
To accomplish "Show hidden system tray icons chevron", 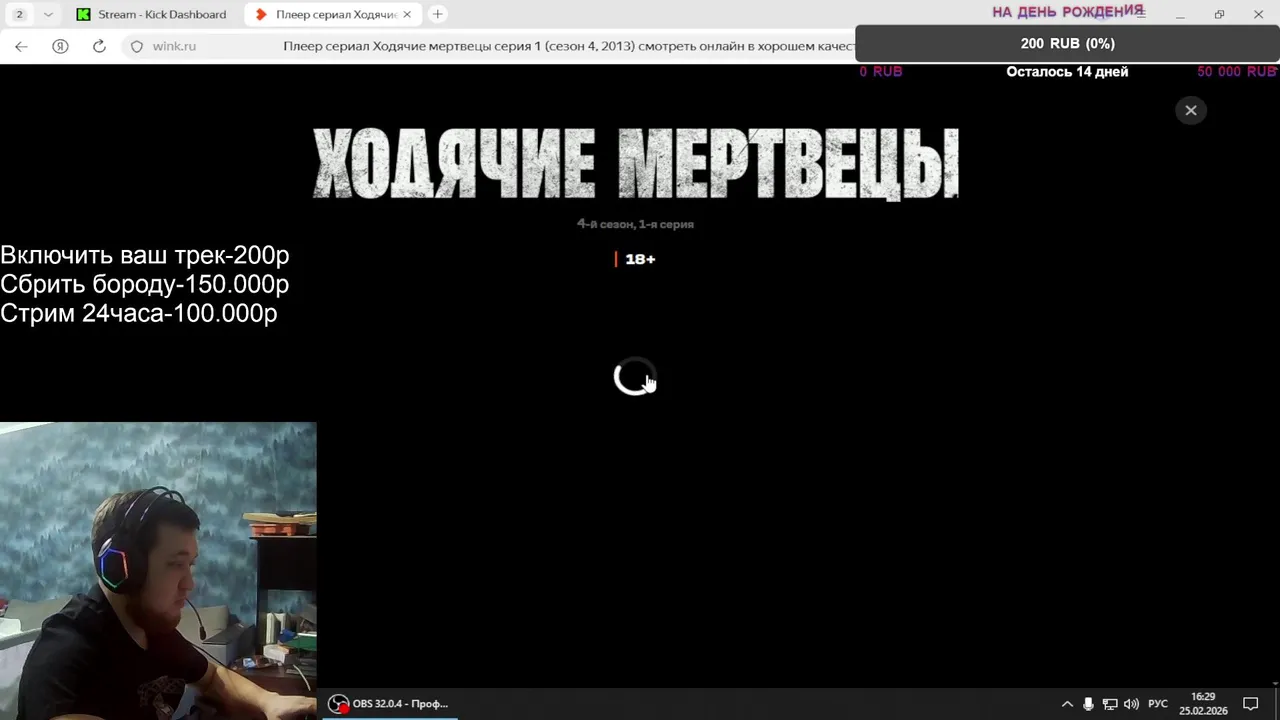I will (1067, 704).
